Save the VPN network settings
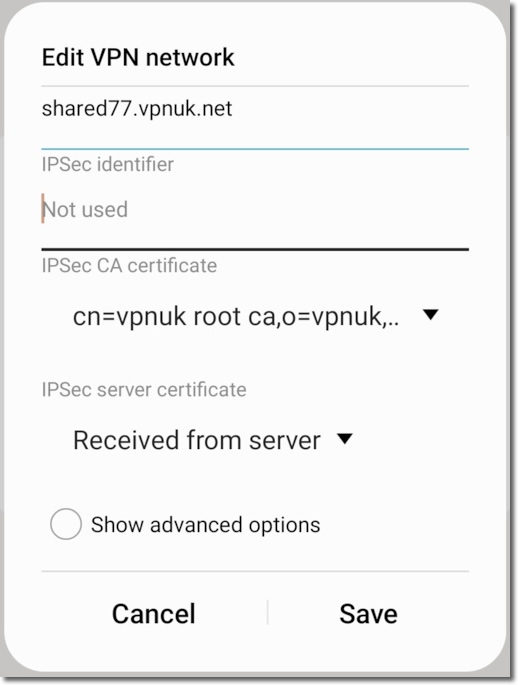This screenshot has width=518, height=685. (x=368, y=614)
